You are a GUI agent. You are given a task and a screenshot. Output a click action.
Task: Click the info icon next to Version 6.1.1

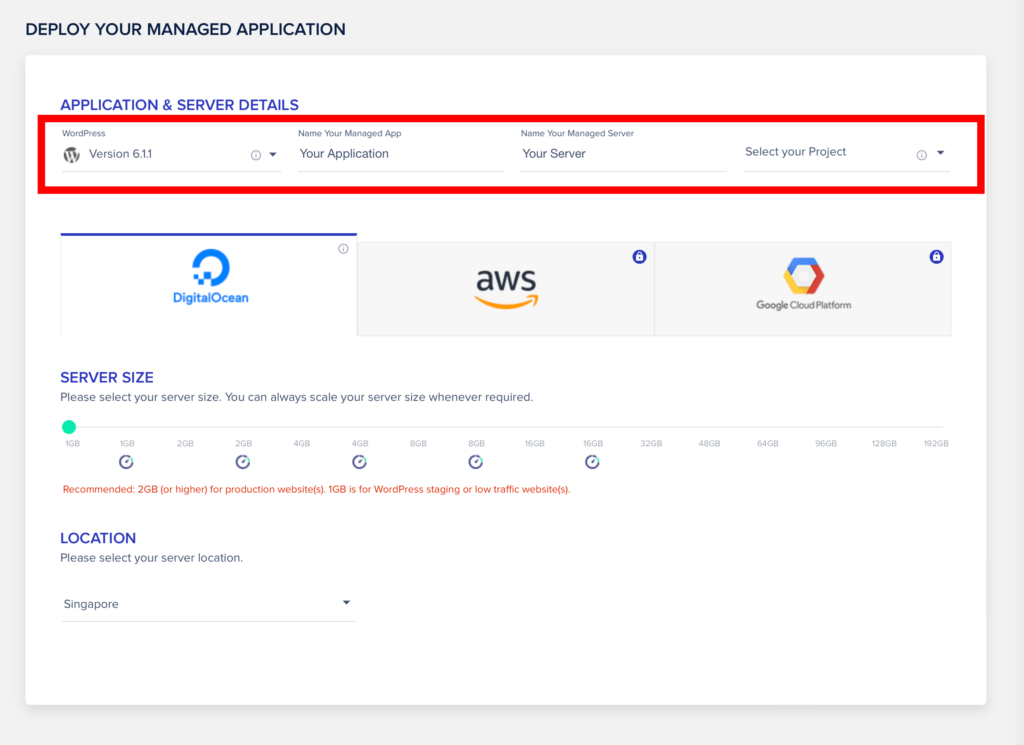[255, 155]
